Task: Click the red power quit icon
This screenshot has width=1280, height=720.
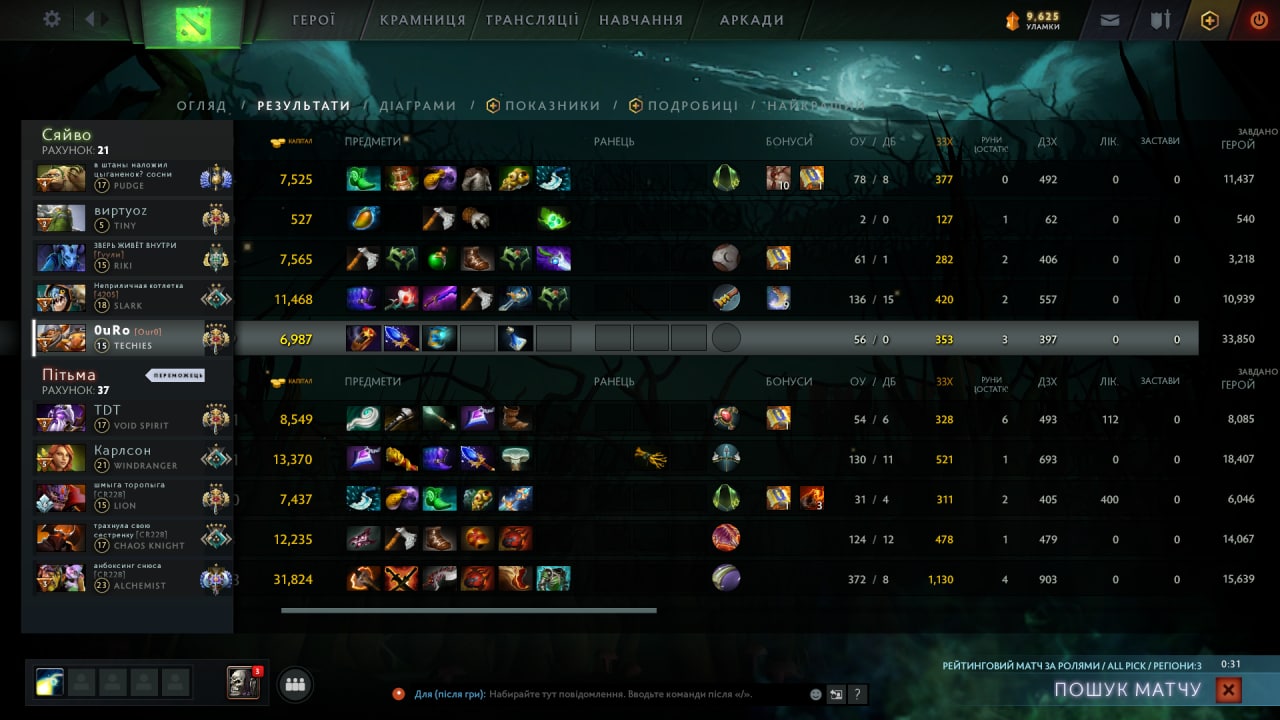Action: (1259, 20)
